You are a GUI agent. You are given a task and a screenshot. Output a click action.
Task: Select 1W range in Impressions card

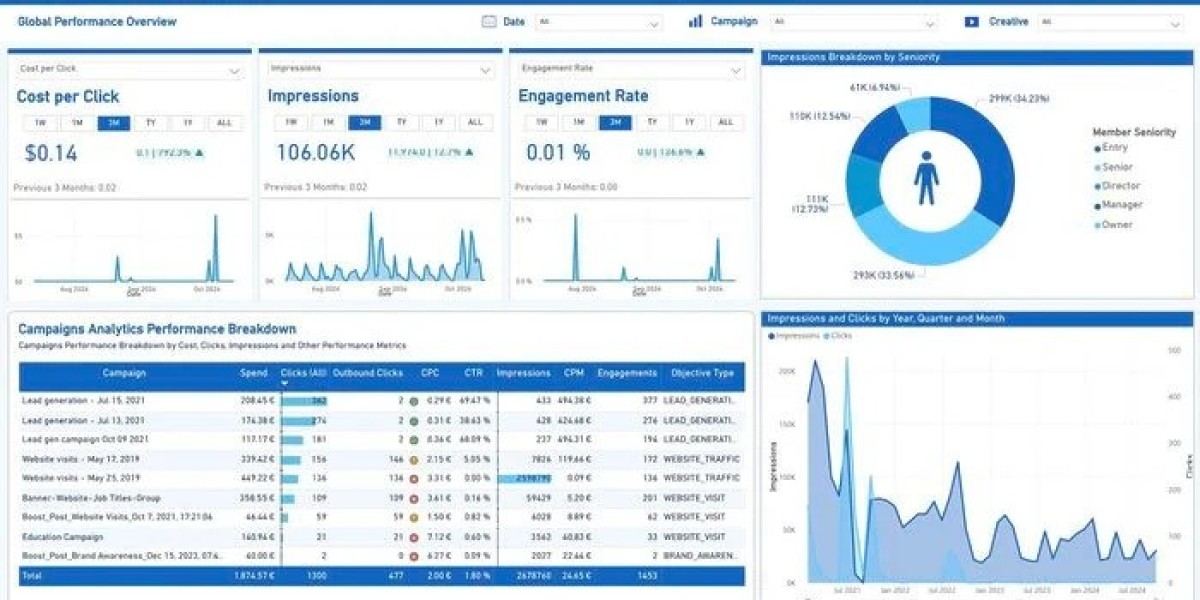[x=291, y=123]
